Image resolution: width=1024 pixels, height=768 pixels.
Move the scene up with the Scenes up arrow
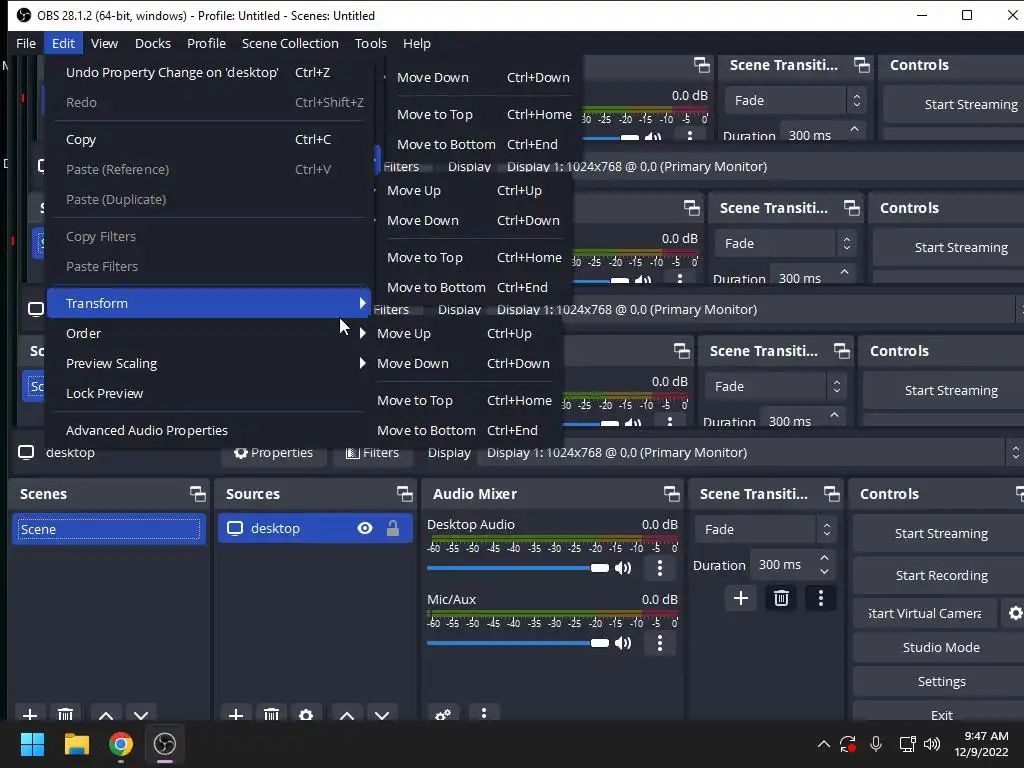coord(106,714)
